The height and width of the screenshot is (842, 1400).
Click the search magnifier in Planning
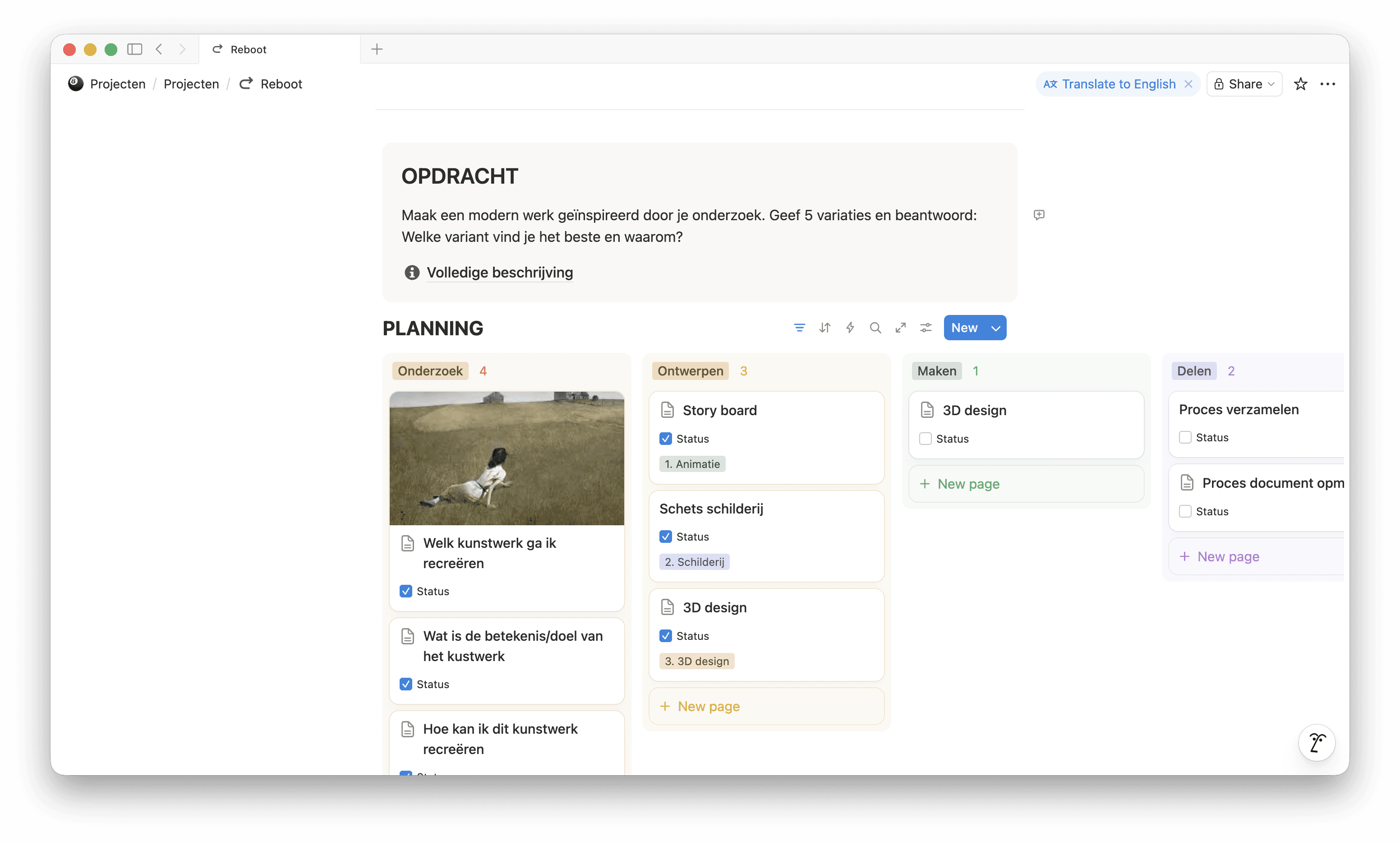tap(875, 328)
